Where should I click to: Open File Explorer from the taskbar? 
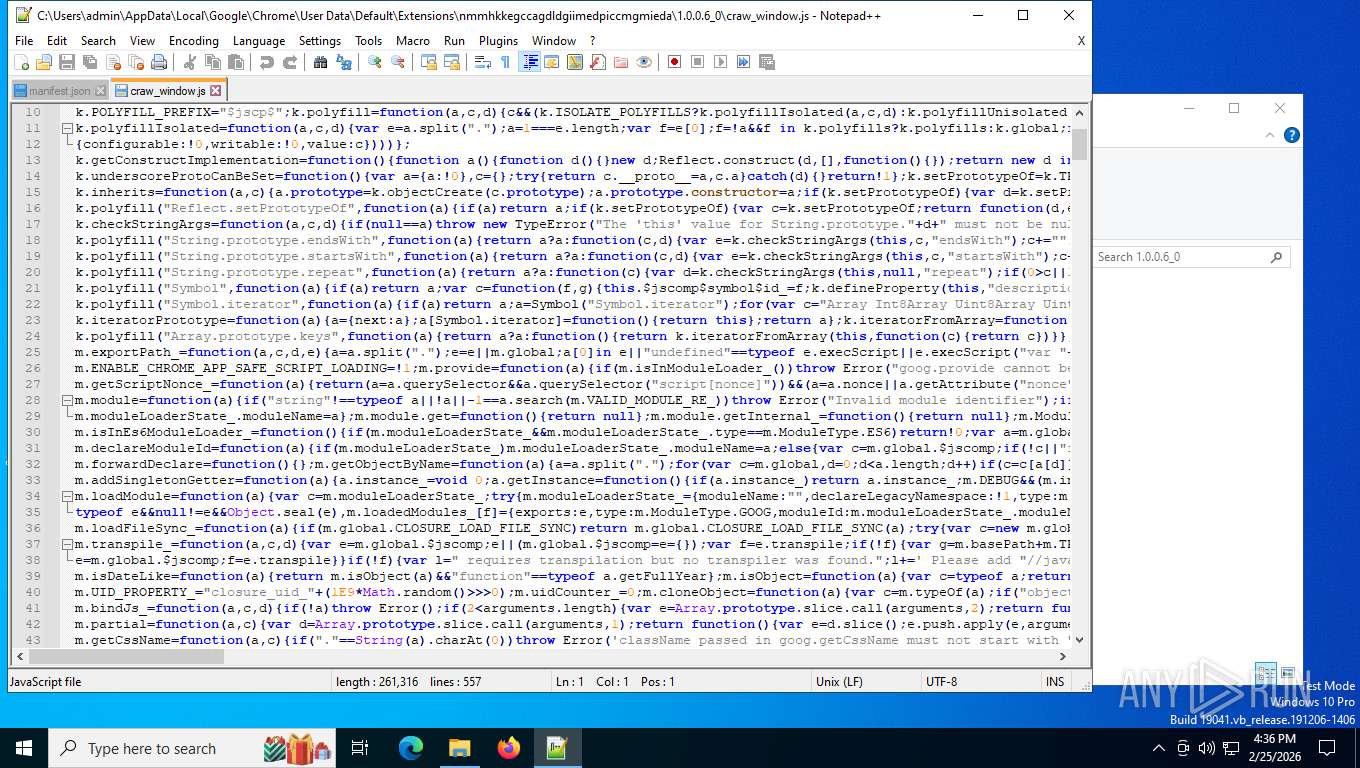460,748
